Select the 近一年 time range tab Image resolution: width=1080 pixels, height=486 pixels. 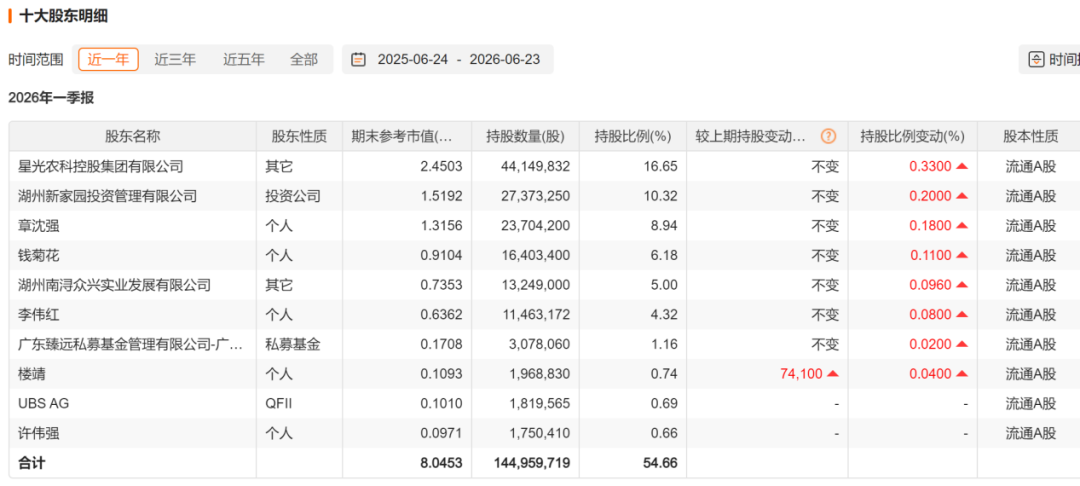(108, 59)
